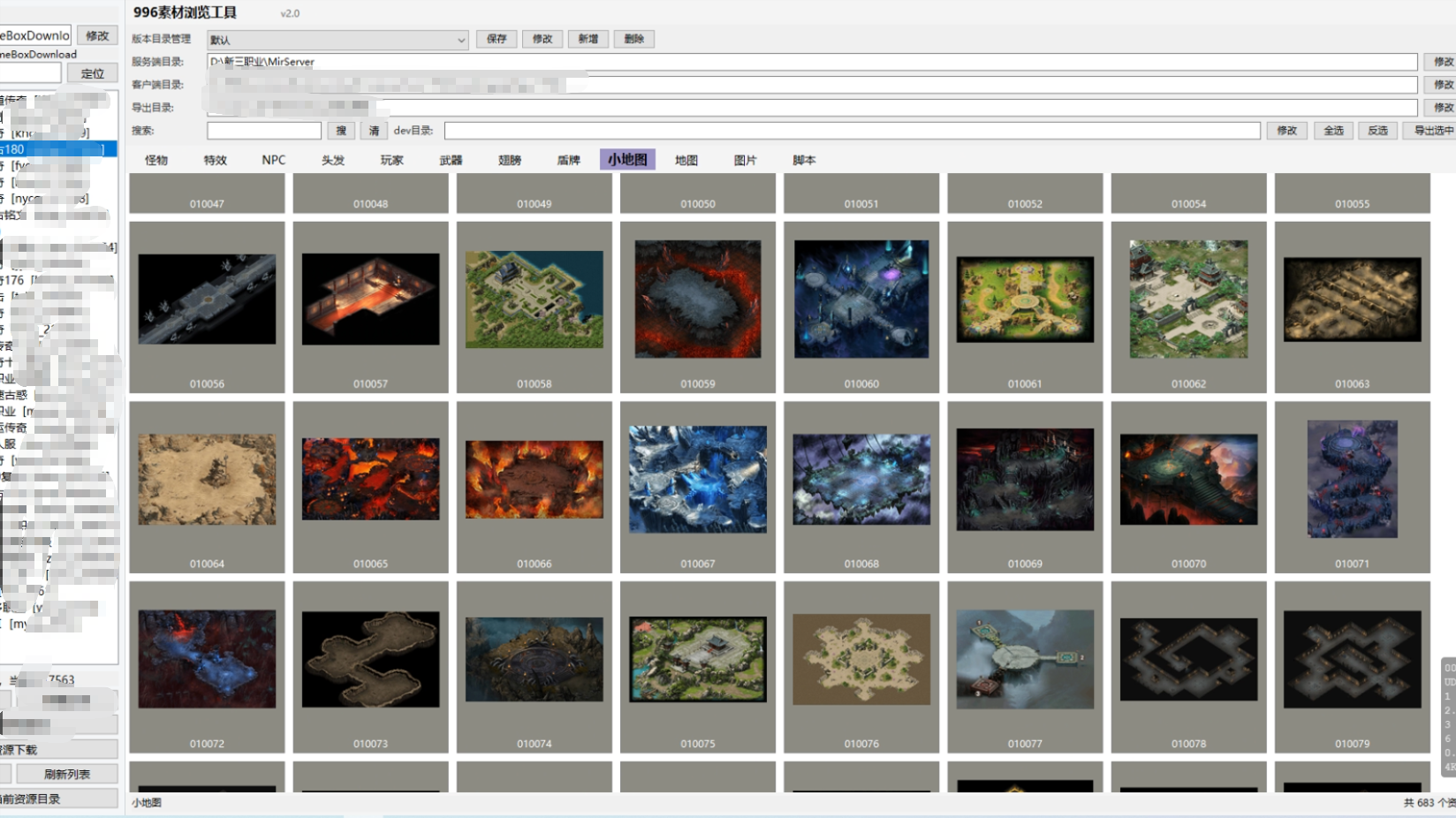Select minimap thumbnail 010073
The width and height of the screenshot is (1456, 818).
pyautogui.click(x=371, y=667)
